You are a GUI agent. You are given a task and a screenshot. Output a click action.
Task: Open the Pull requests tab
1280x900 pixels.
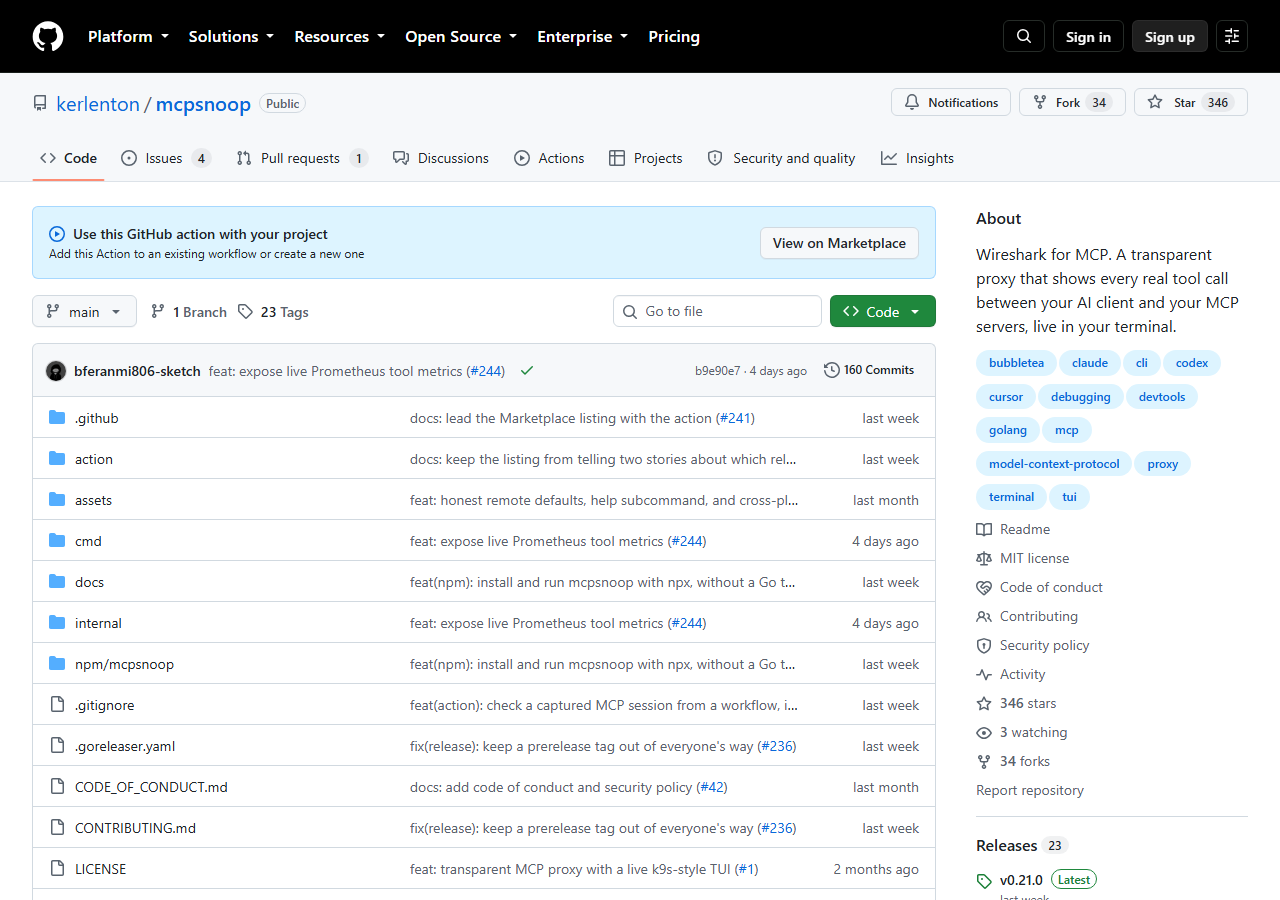click(302, 158)
